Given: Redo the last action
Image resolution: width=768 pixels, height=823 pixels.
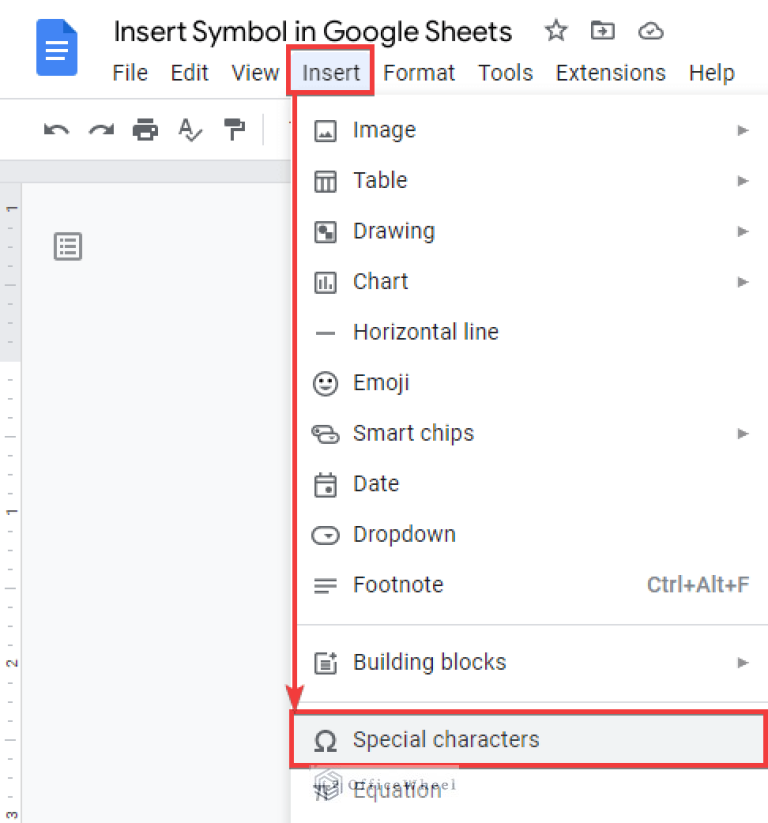Looking at the screenshot, I should pyautogui.click(x=101, y=130).
